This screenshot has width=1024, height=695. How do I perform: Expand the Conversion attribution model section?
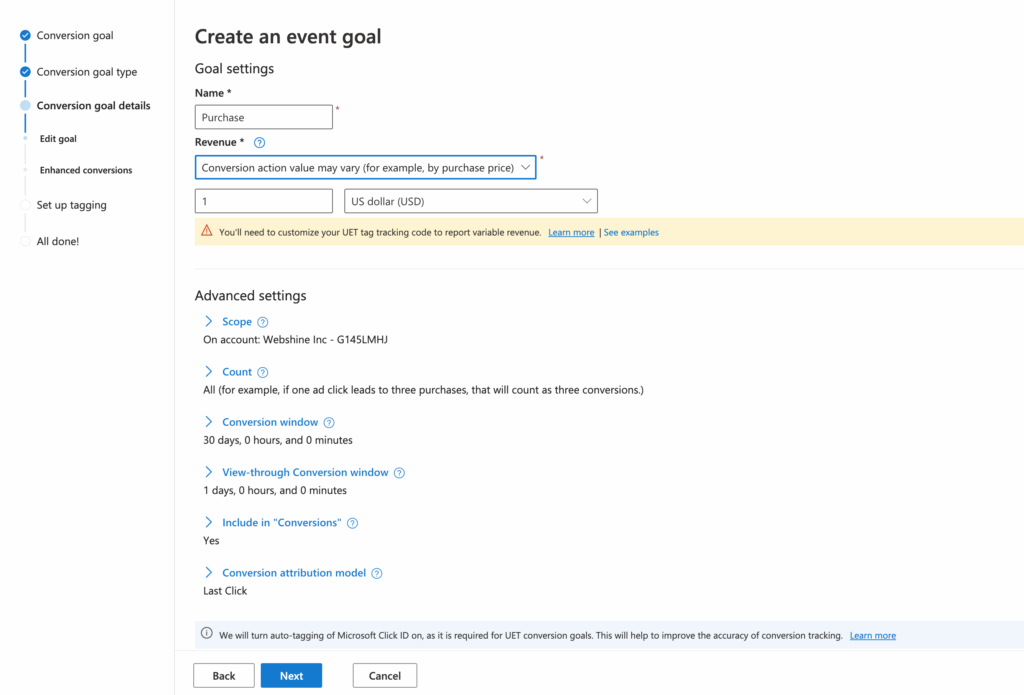coord(294,573)
